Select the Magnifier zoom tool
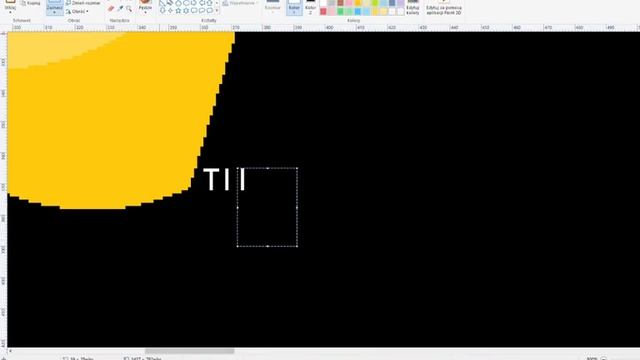The image size is (640, 360). pyautogui.click(x=129, y=9)
